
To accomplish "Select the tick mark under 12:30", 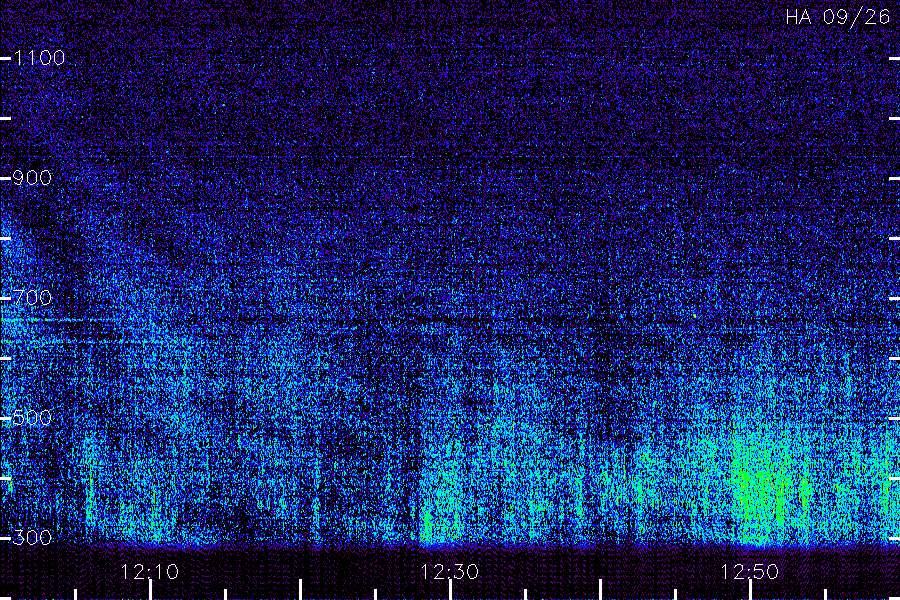I will (x=451, y=590).
